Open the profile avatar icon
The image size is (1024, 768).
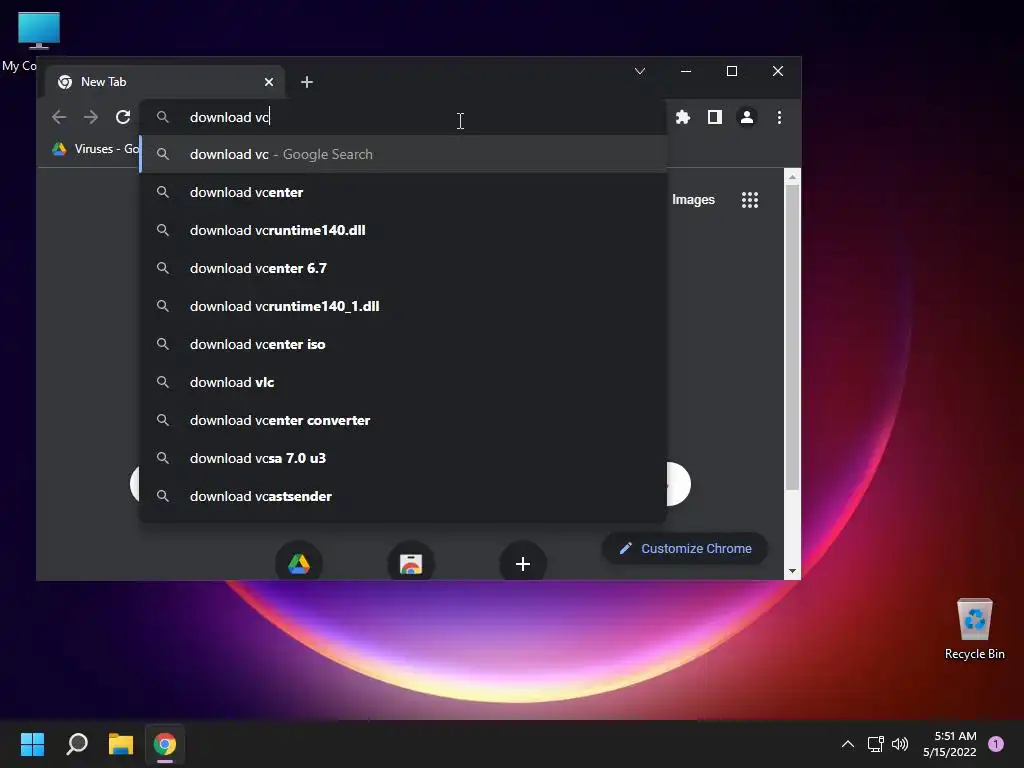click(746, 118)
